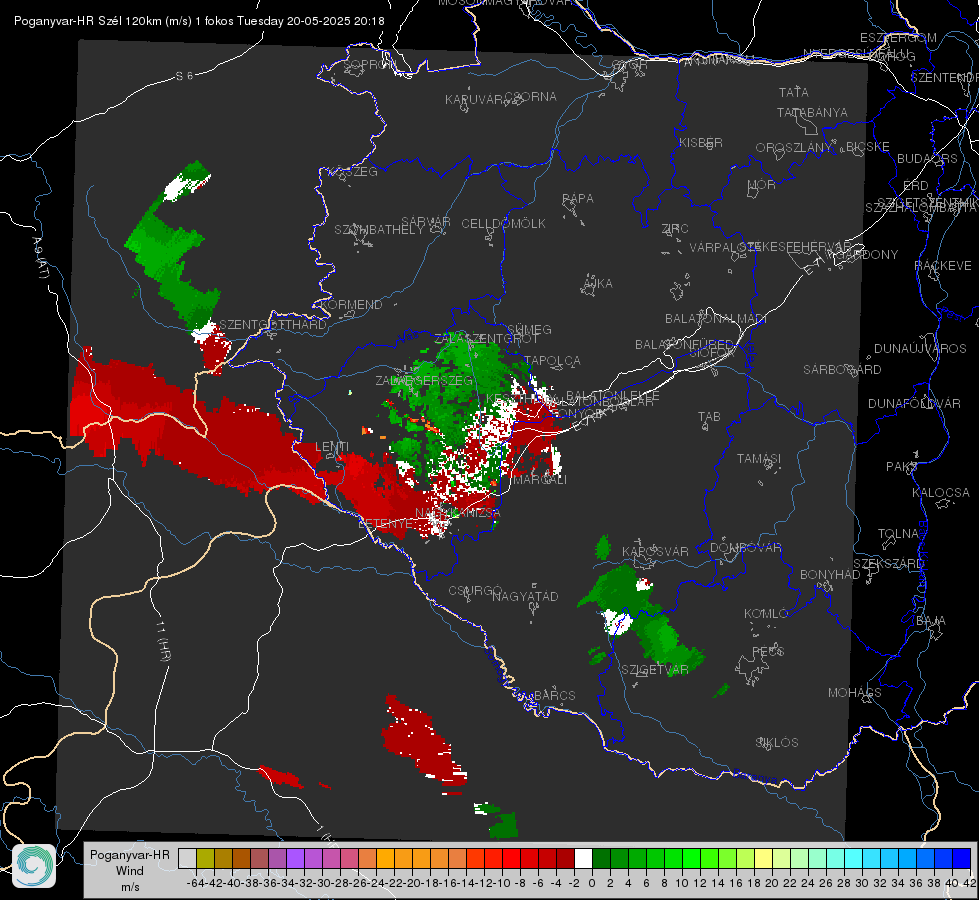This screenshot has width=979, height=900.
Task: Click the Poganyvar-HR Wind m/s legend label
Action: [x=130, y=871]
